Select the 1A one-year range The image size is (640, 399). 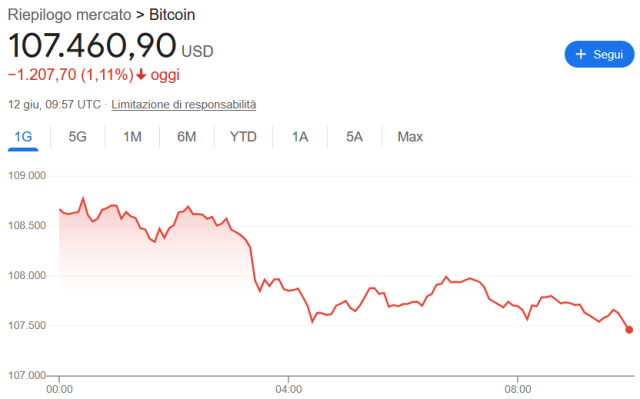click(x=300, y=137)
